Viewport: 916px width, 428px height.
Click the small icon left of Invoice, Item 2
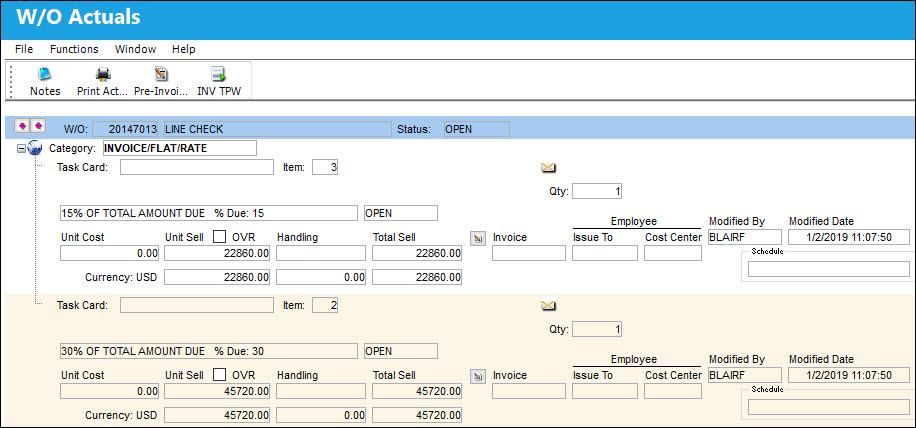[477, 375]
